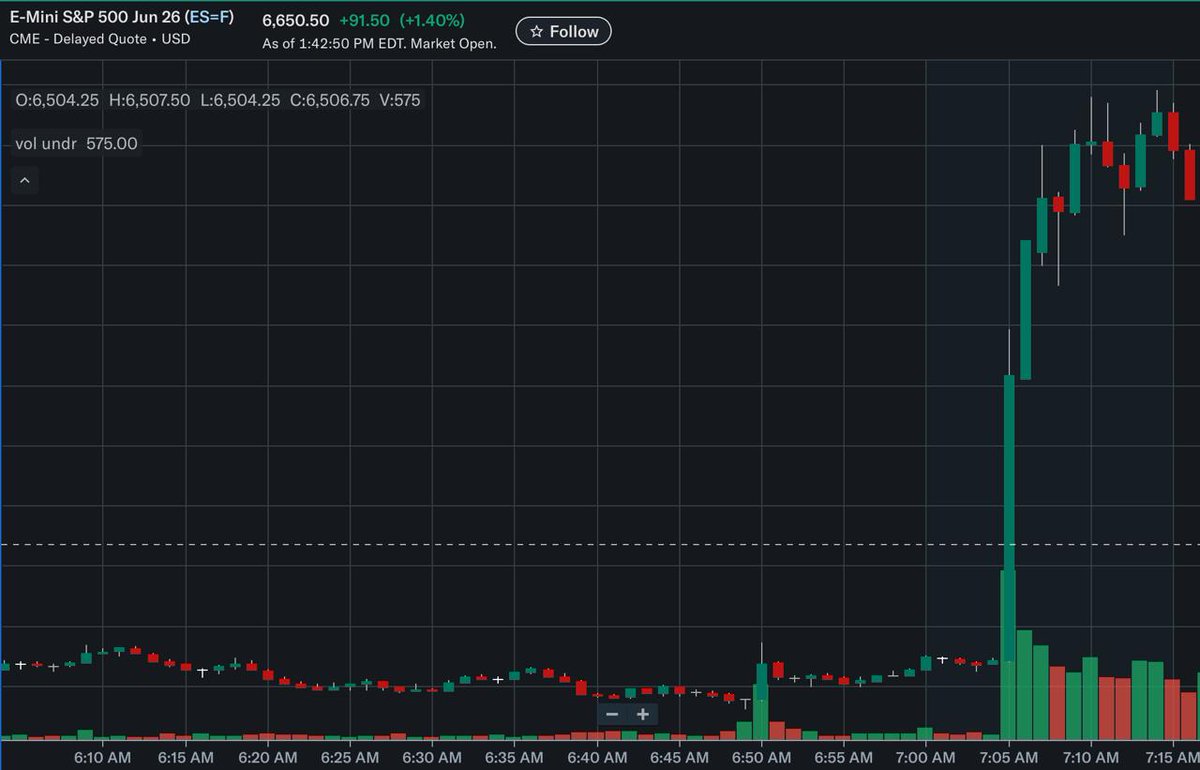The height and width of the screenshot is (770, 1200).
Task: Click the 6,650.50 last price
Action: (x=296, y=21)
